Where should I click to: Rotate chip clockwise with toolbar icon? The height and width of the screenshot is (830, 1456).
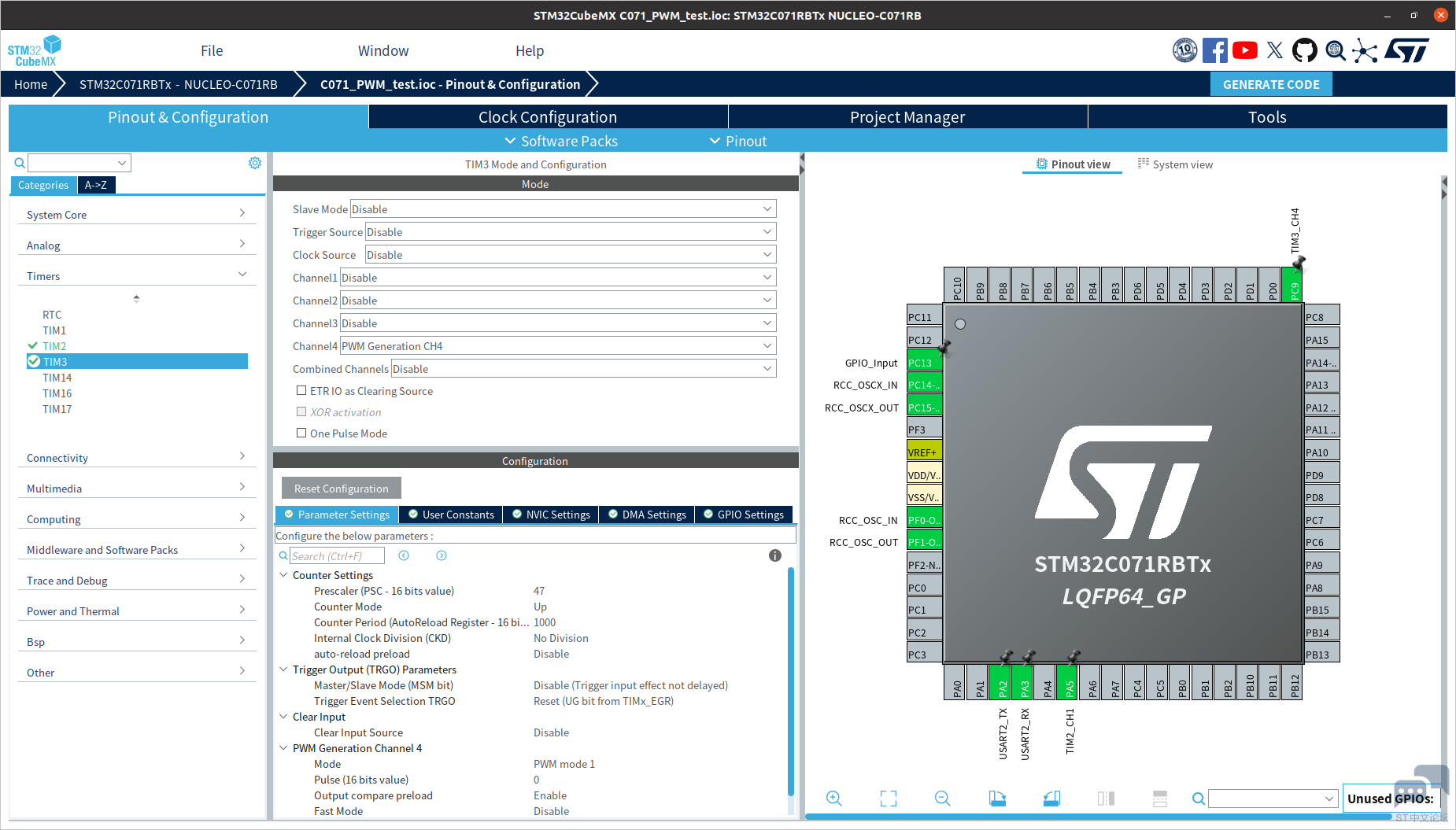[997, 799]
